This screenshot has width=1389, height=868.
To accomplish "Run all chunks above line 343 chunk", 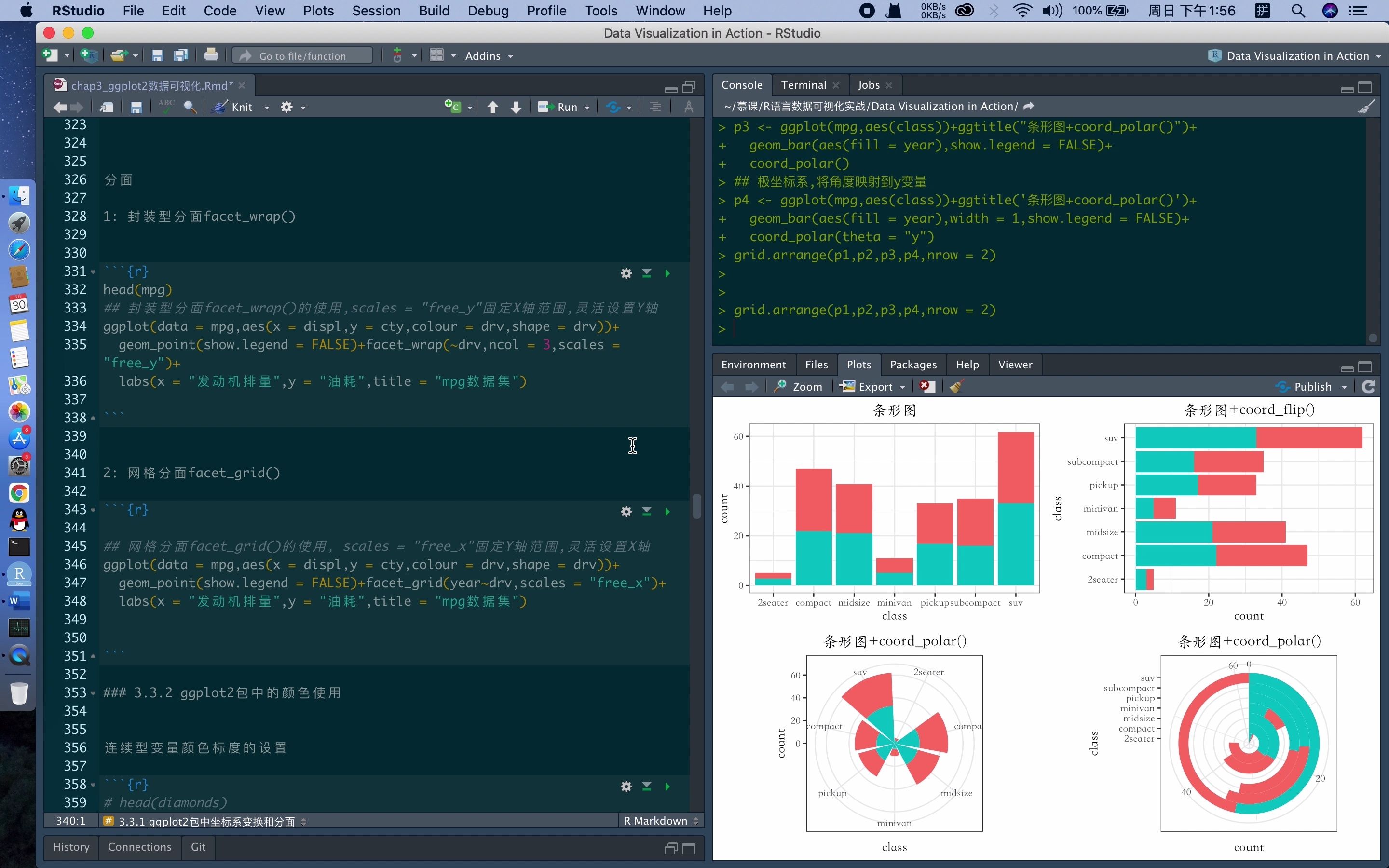I will (647, 512).
